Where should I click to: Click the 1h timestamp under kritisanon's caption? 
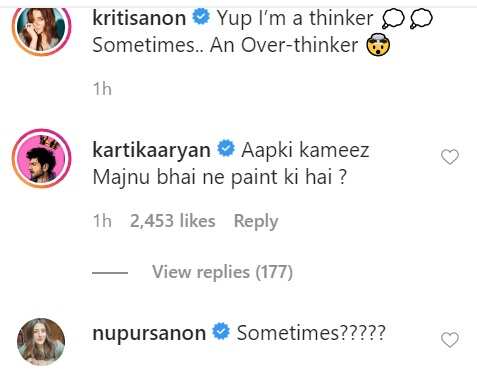coord(102,89)
